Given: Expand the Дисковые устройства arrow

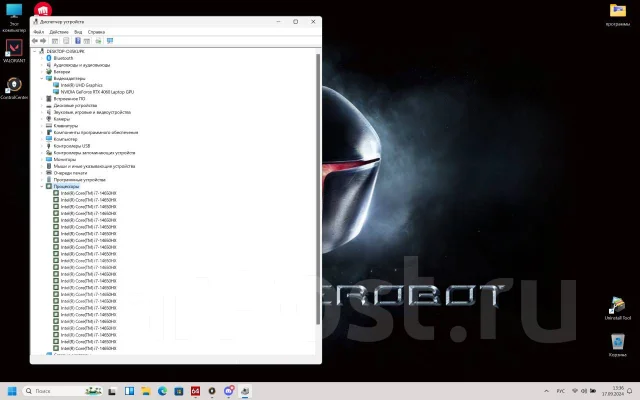Looking at the screenshot, I should 42,105.
